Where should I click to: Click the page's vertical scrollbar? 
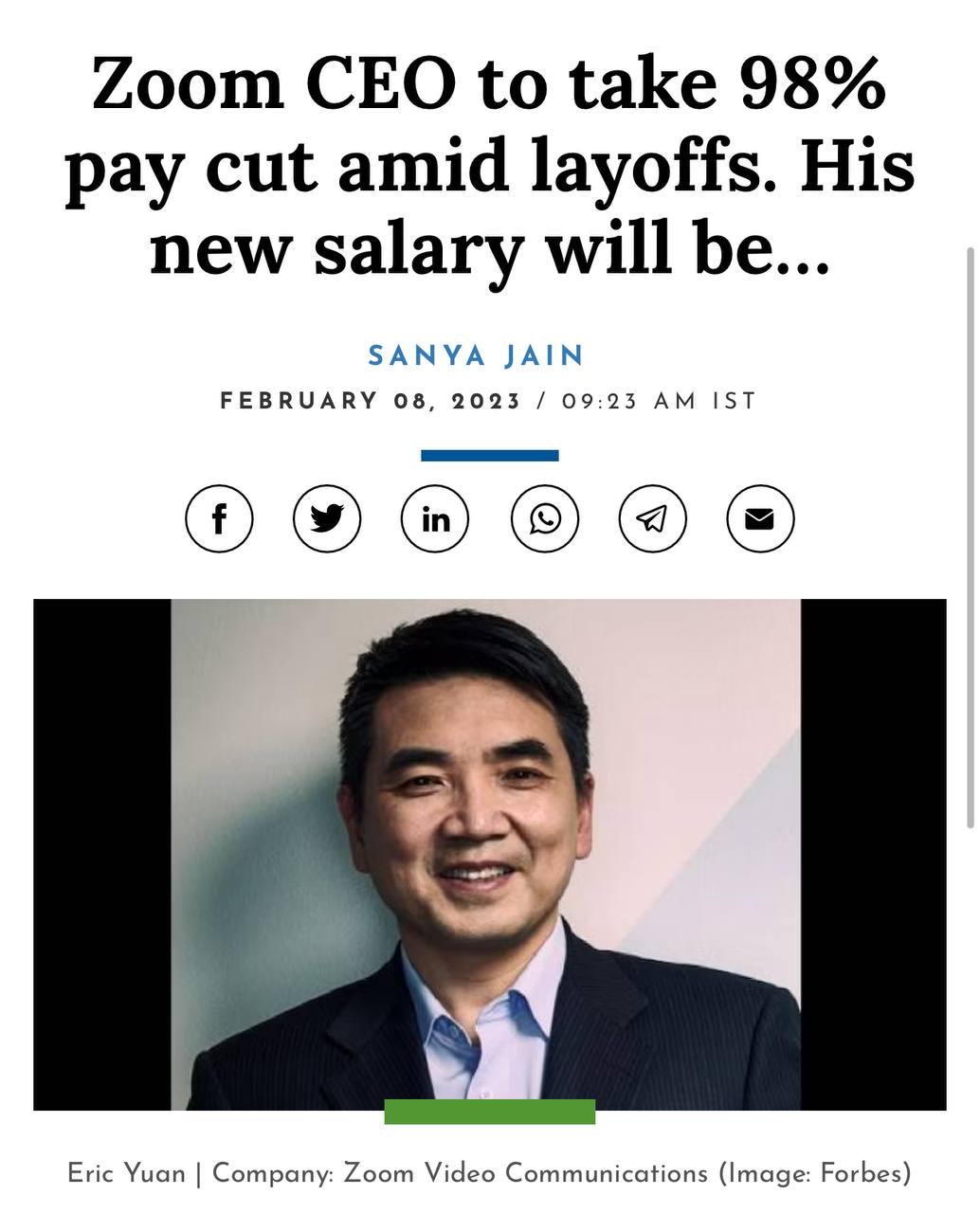click(970, 540)
